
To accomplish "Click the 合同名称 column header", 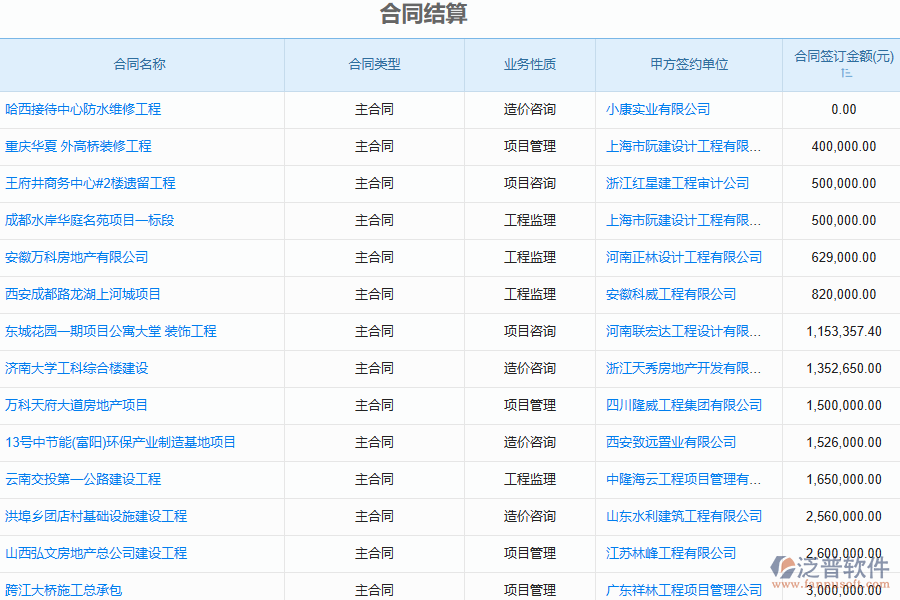I will [141, 63].
